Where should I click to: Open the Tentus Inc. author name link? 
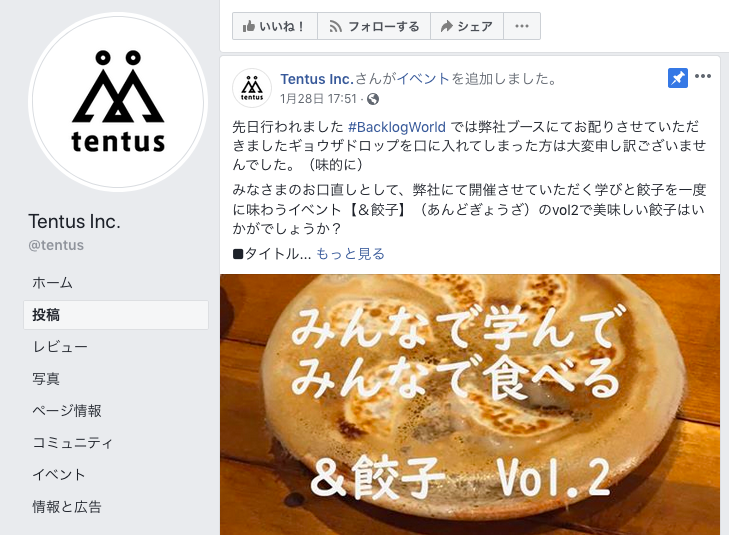coord(317,79)
